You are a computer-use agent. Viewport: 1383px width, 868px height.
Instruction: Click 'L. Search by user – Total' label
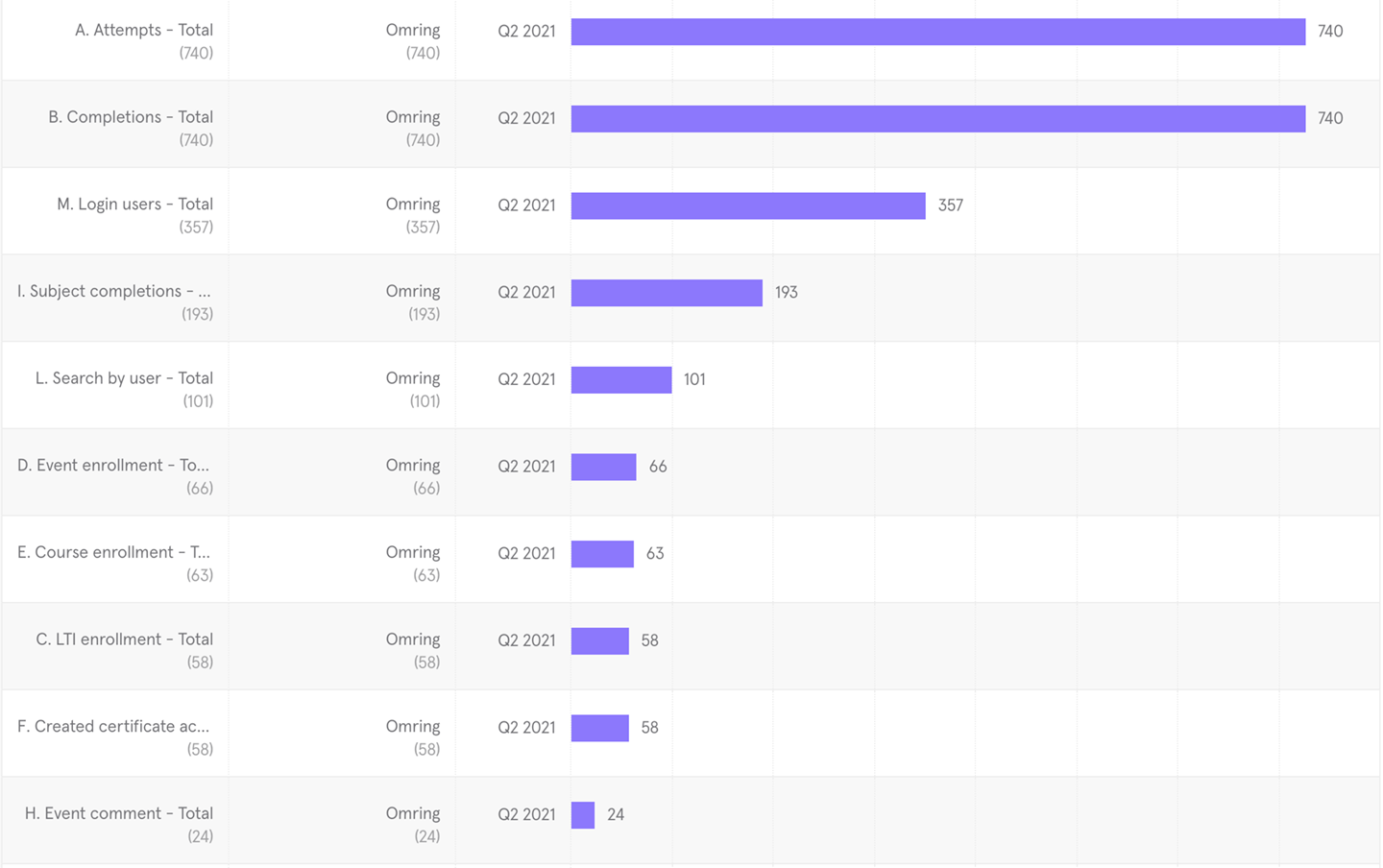[x=124, y=378]
